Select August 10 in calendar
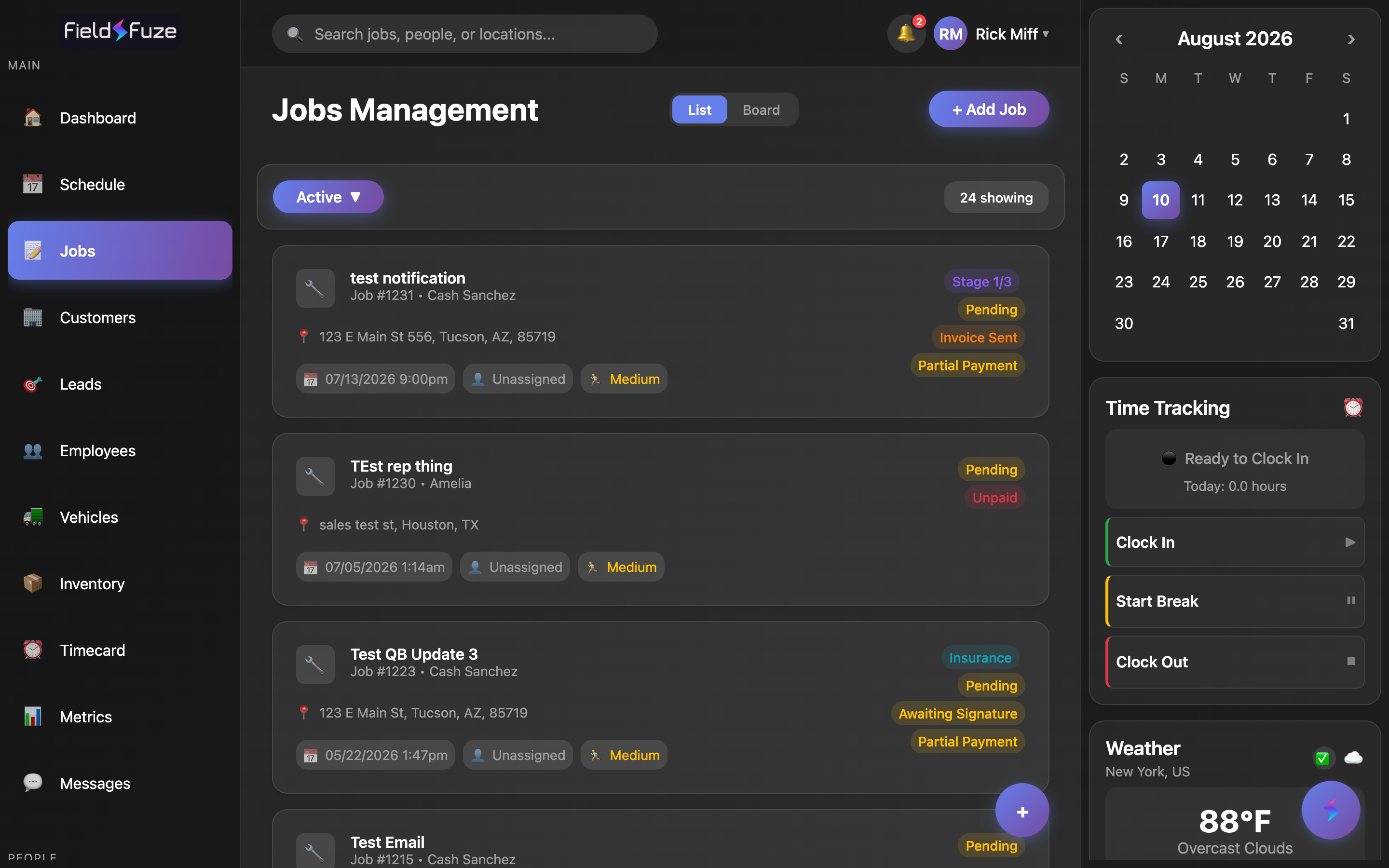Viewport: 1389px width, 868px height. point(1160,200)
